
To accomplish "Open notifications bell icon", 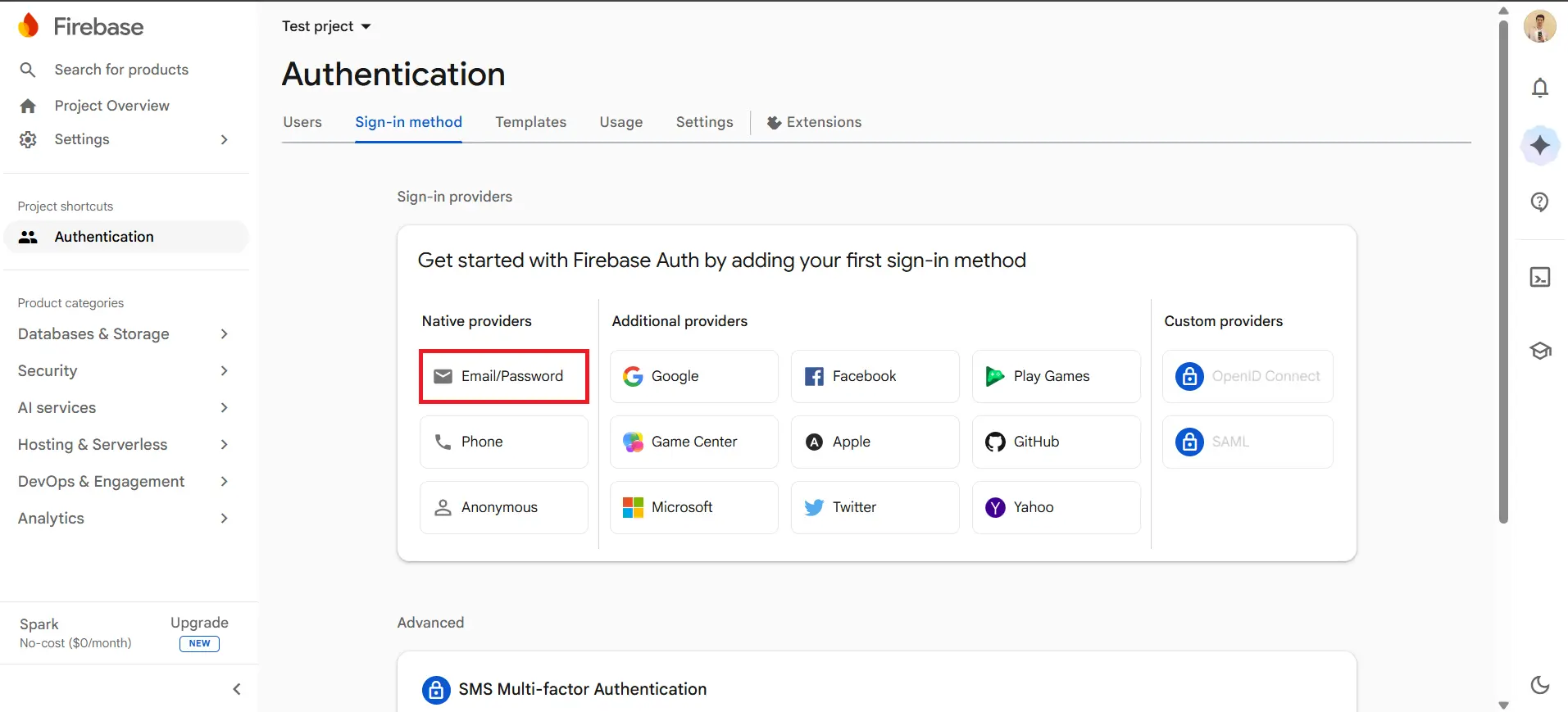I will [x=1540, y=88].
